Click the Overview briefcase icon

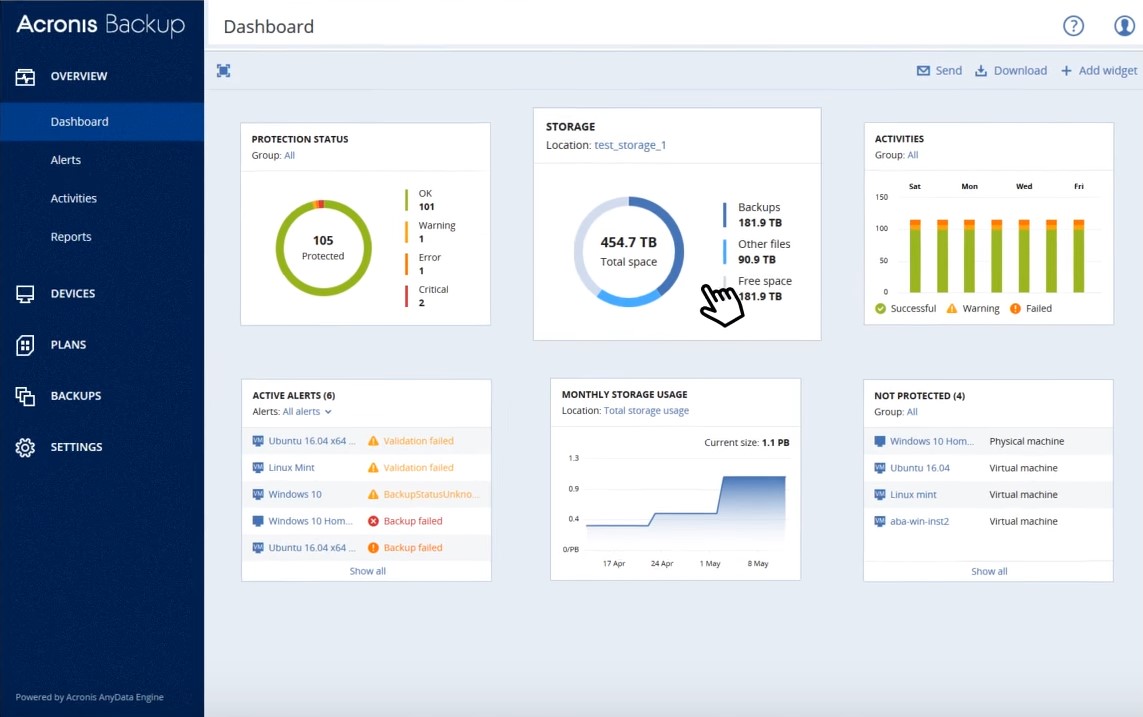[25, 76]
